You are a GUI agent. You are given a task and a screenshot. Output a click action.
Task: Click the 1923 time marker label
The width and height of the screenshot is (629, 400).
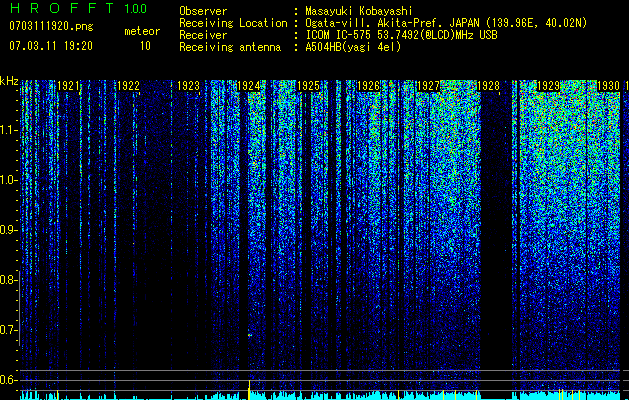(189, 86)
